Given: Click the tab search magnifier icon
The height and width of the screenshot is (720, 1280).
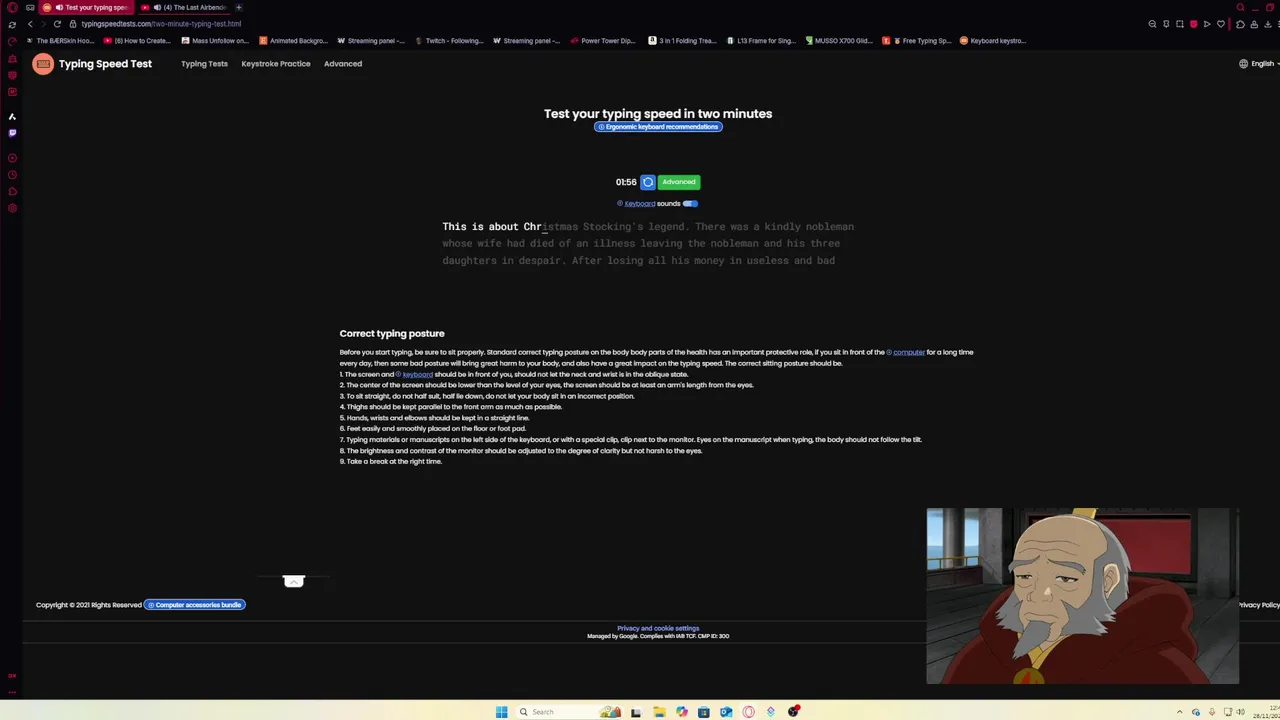Looking at the screenshot, I should point(1240,7).
